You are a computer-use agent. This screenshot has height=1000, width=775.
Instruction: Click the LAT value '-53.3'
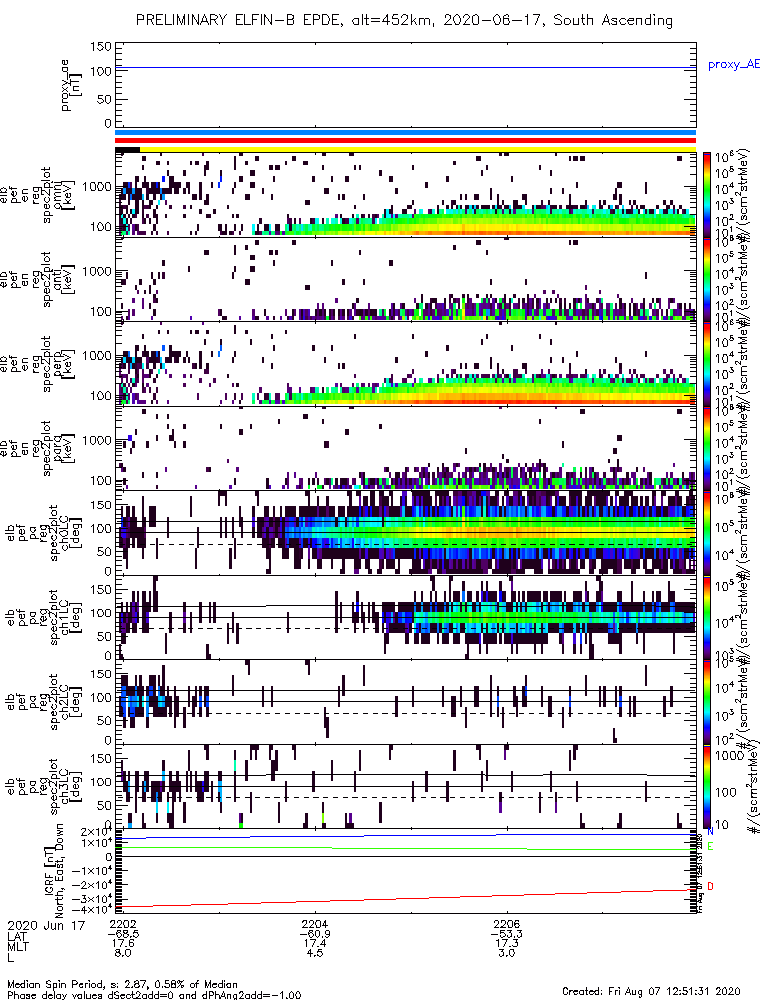506,934
